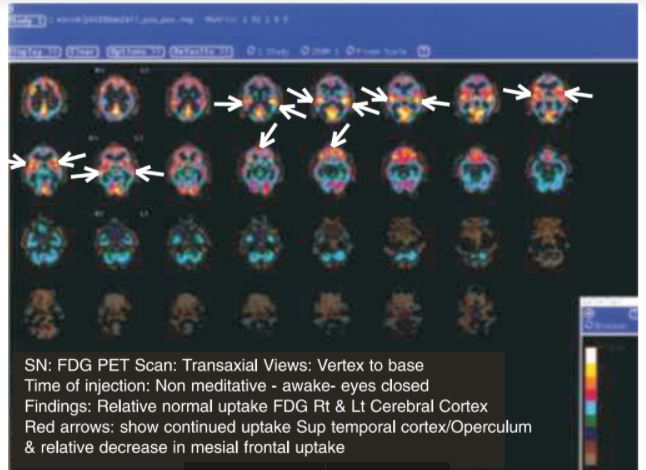Click the small M button in the toolbar
This screenshot has height=470, width=646.
[424, 51]
